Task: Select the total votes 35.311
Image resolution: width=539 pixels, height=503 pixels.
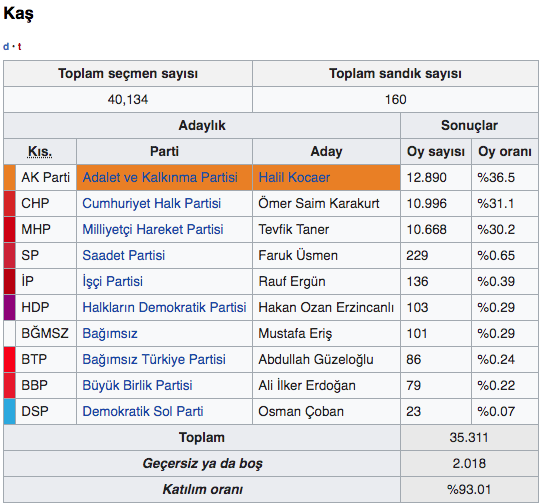Action: [x=469, y=438]
